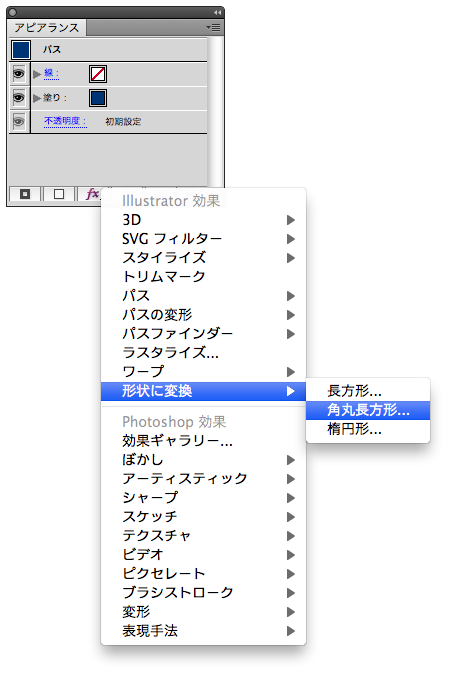Toggle visibility of the opacity row
The image size is (460, 690).
click(18, 121)
